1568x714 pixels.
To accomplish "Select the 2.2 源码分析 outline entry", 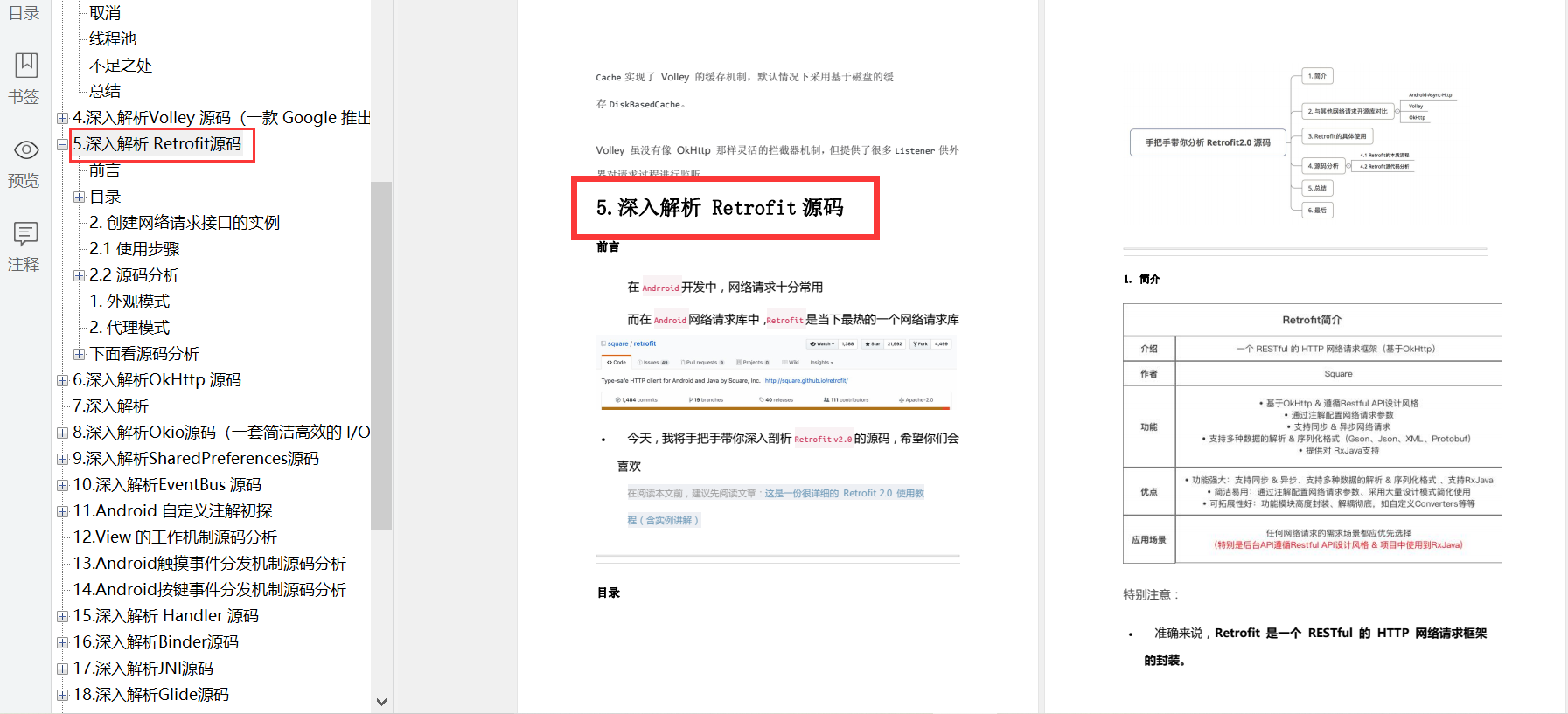I will (x=134, y=274).
